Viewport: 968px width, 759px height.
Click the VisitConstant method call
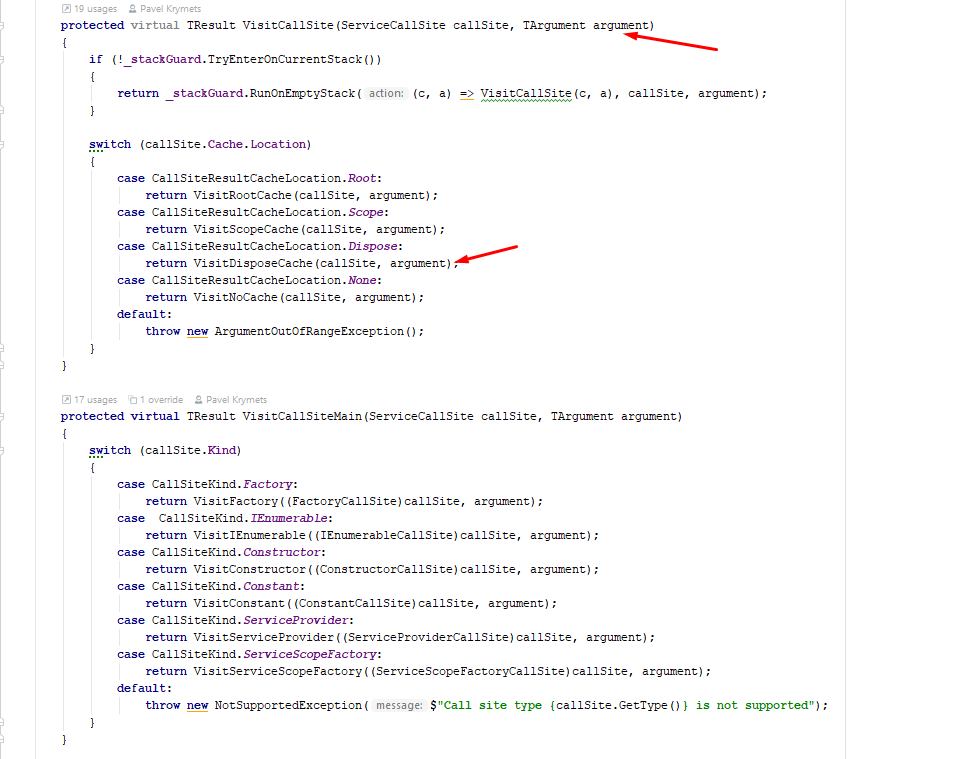coord(240,603)
